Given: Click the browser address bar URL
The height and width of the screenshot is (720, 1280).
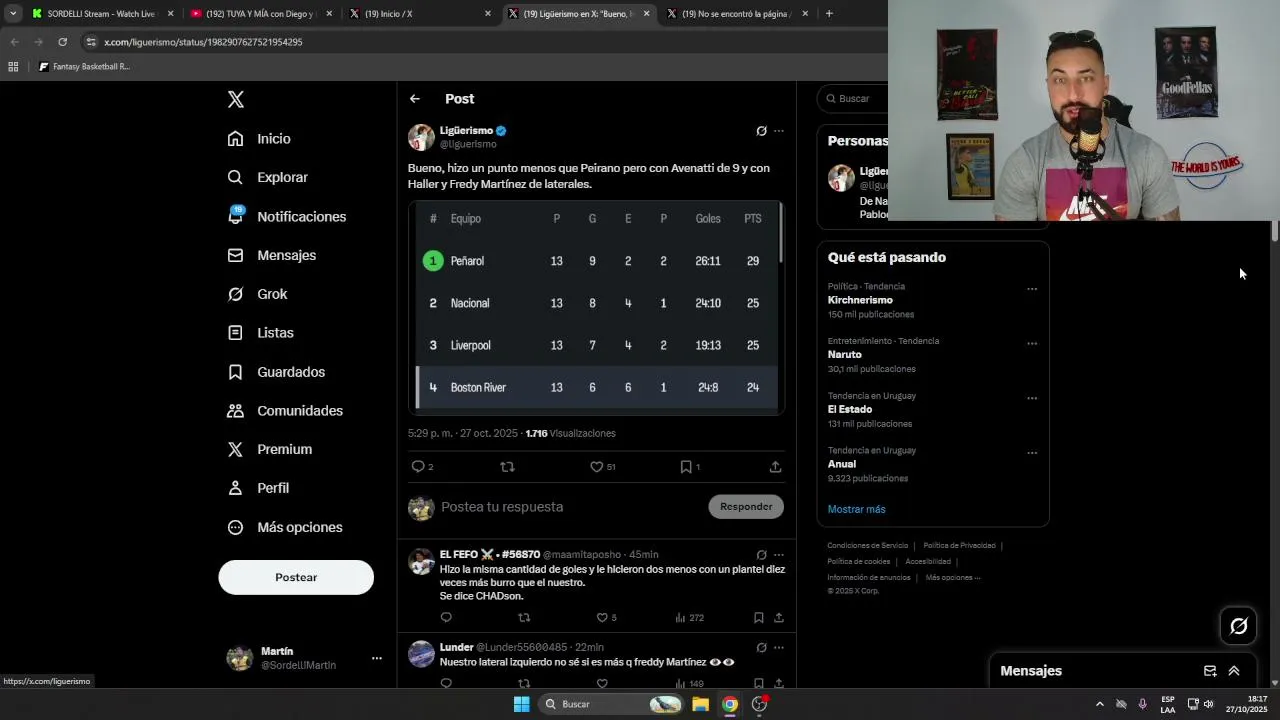Looking at the screenshot, I should [x=203, y=42].
